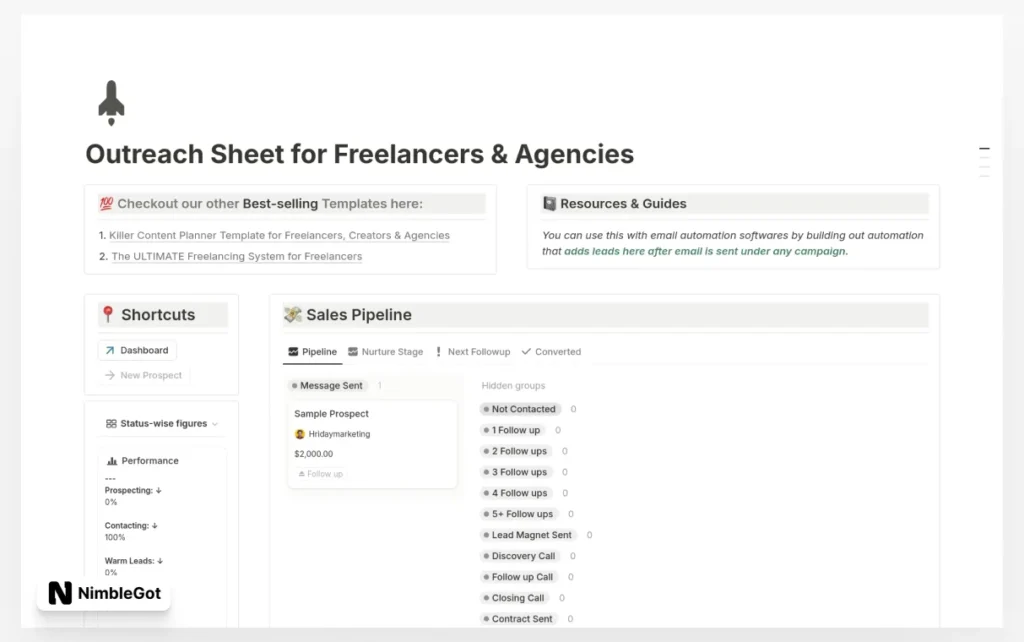Viewport: 1024px width, 642px height.
Task: Click the Warm Leads figure label
Action: [x=133, y=560]
